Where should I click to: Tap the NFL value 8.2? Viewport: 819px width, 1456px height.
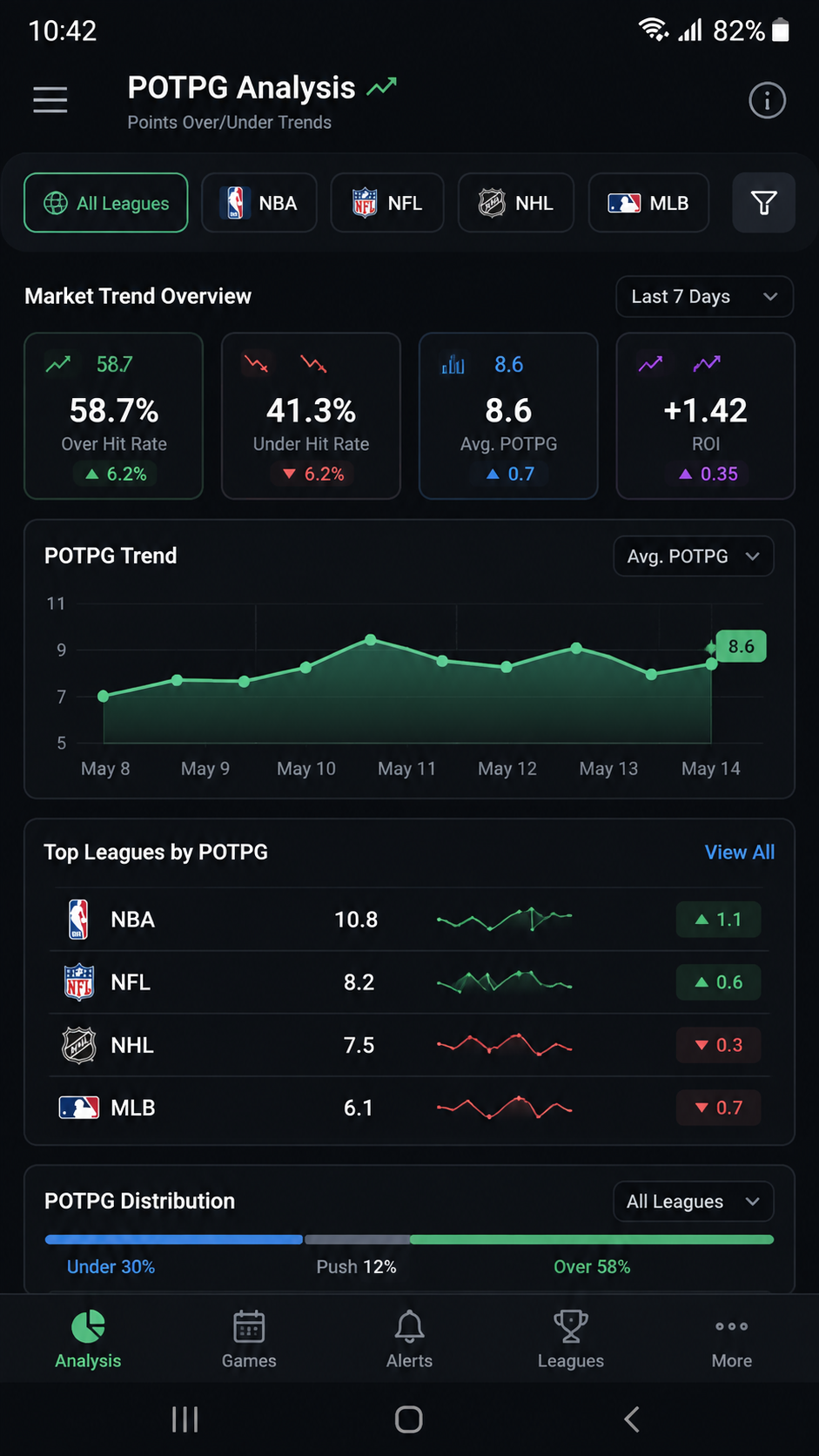359,982
